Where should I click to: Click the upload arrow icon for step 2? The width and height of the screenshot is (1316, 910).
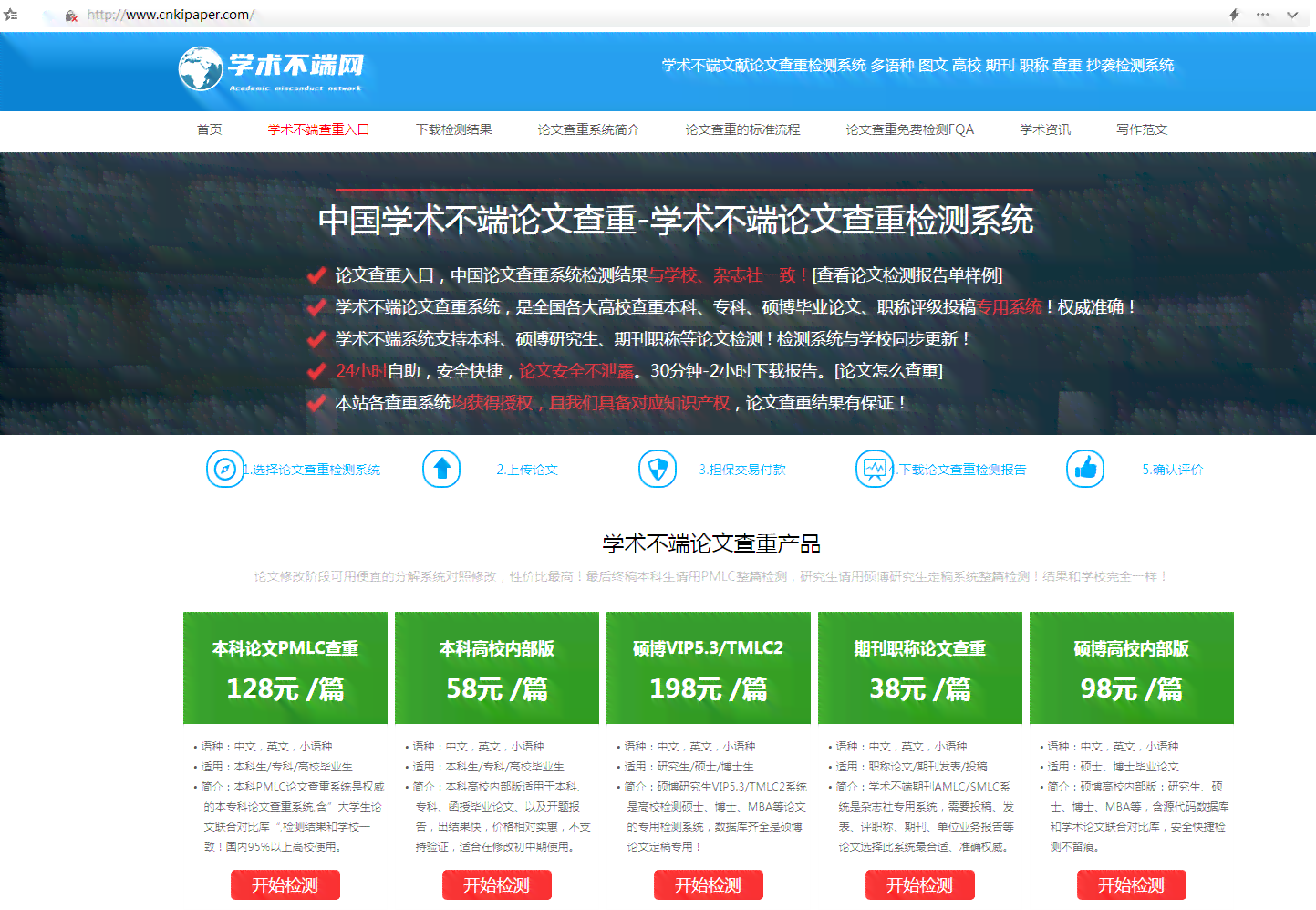[x=441, y=469]
